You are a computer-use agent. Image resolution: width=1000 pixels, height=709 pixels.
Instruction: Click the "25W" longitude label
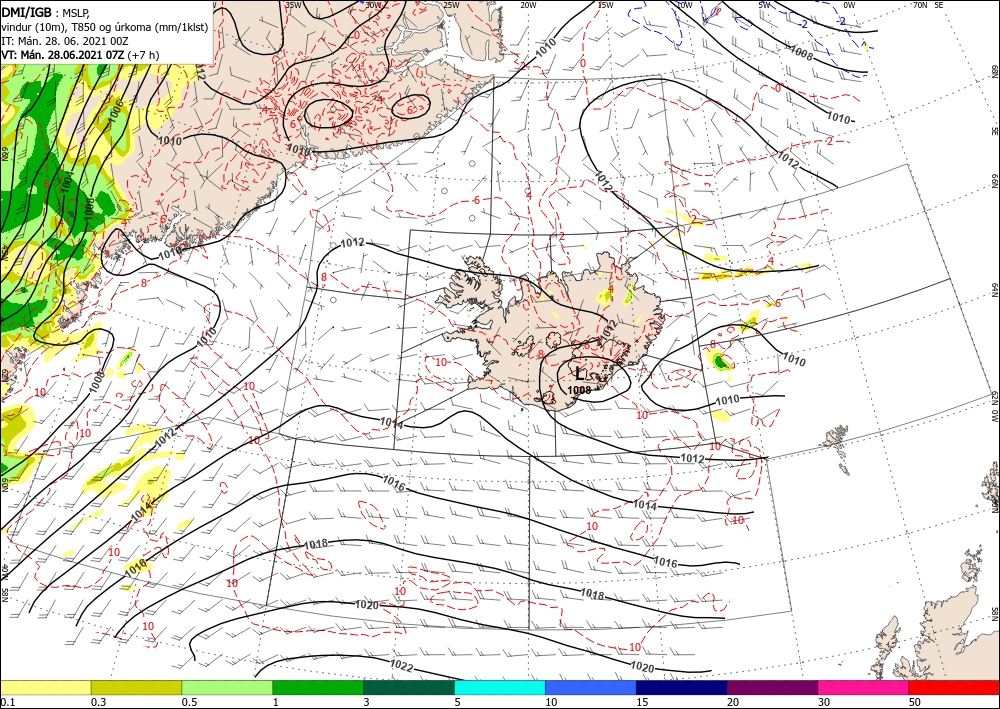coord(451,4)
